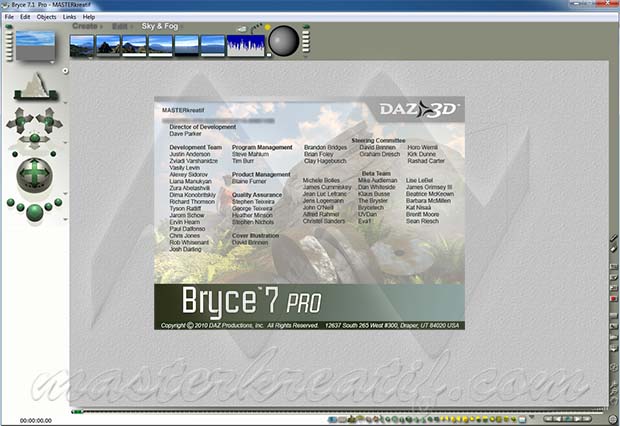Click first-frame button in animation controls
This screenshot has height=426, width=620.
click(x=548, y=418)
